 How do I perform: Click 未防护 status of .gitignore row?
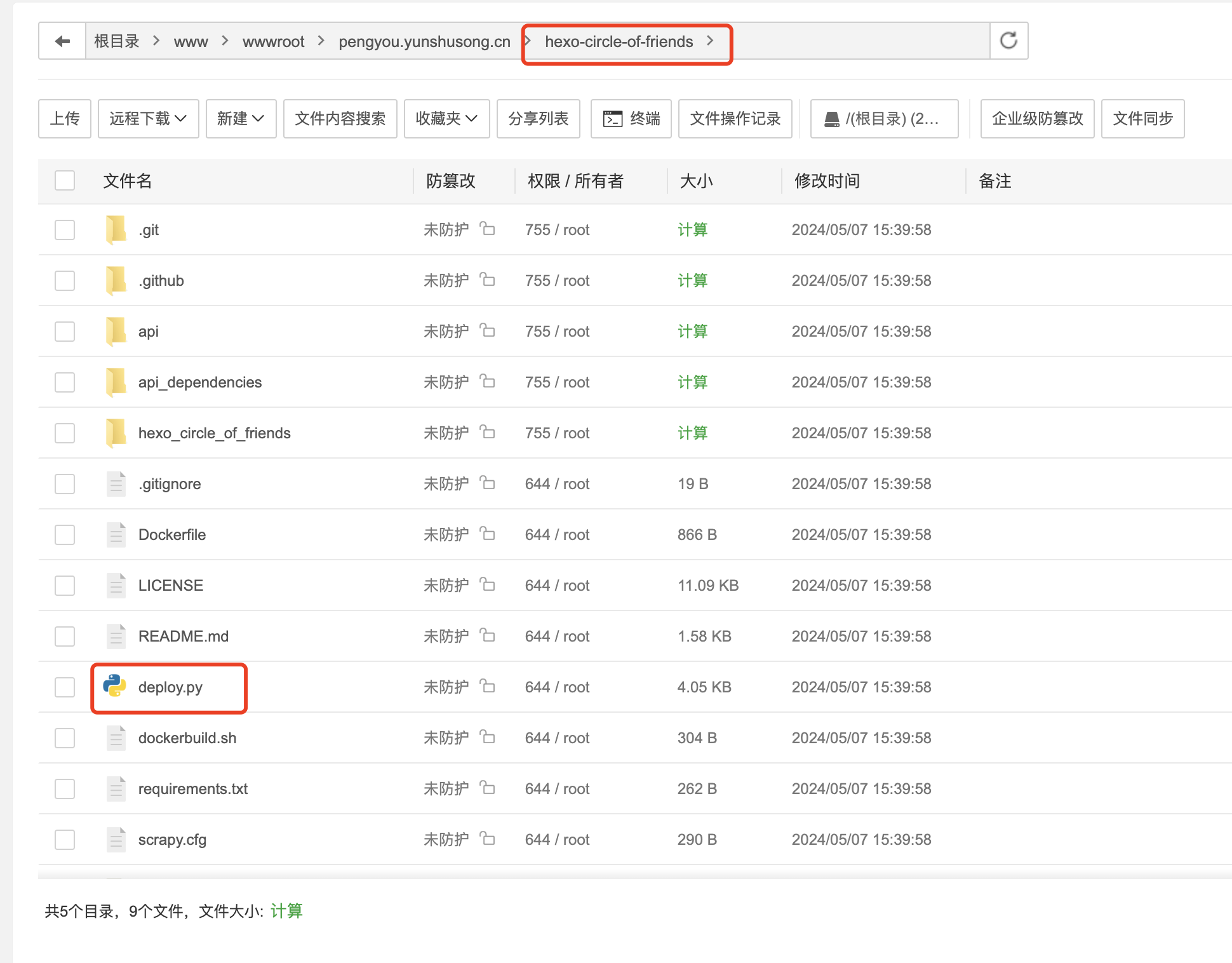pos(446,483)
